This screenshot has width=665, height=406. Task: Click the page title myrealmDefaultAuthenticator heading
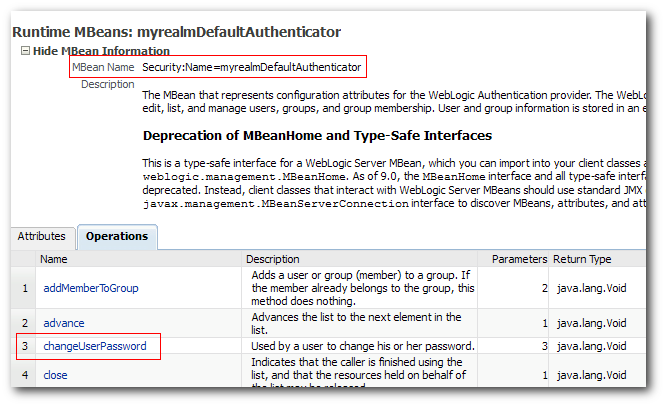pos(176,32)
